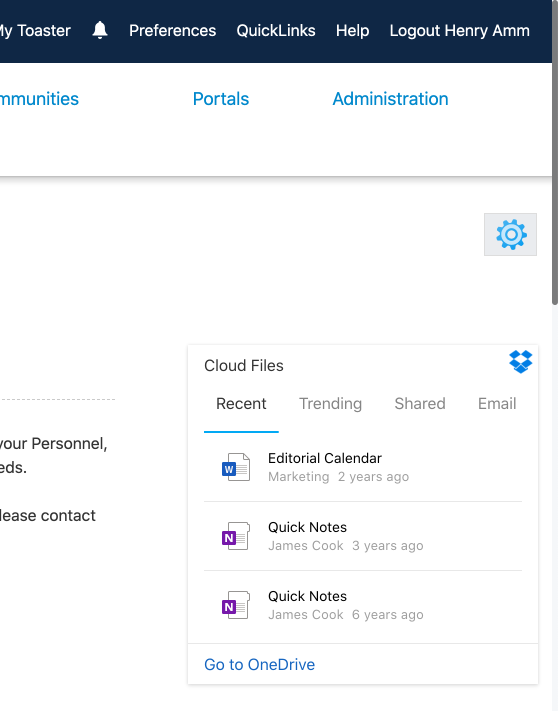Open the Administration section
The width and height of the screenshot is (558, 711).
coord(390,99)
